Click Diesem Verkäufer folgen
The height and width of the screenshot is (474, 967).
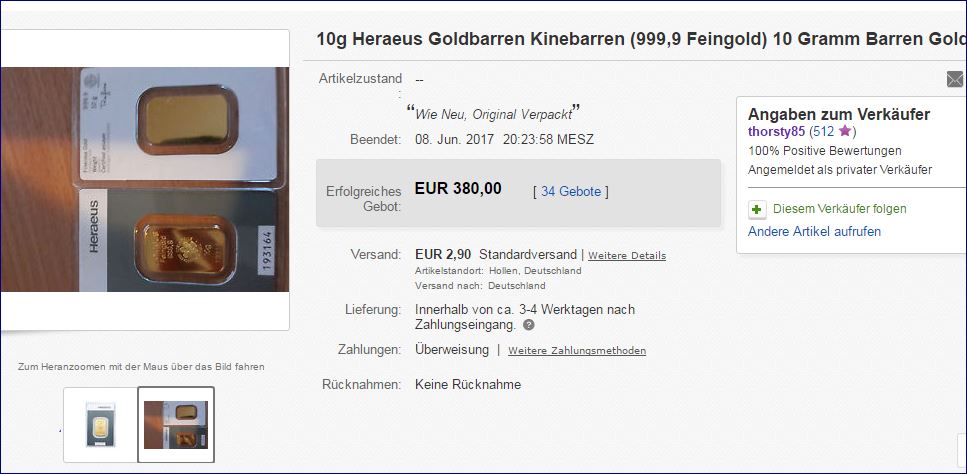(840, 209)
